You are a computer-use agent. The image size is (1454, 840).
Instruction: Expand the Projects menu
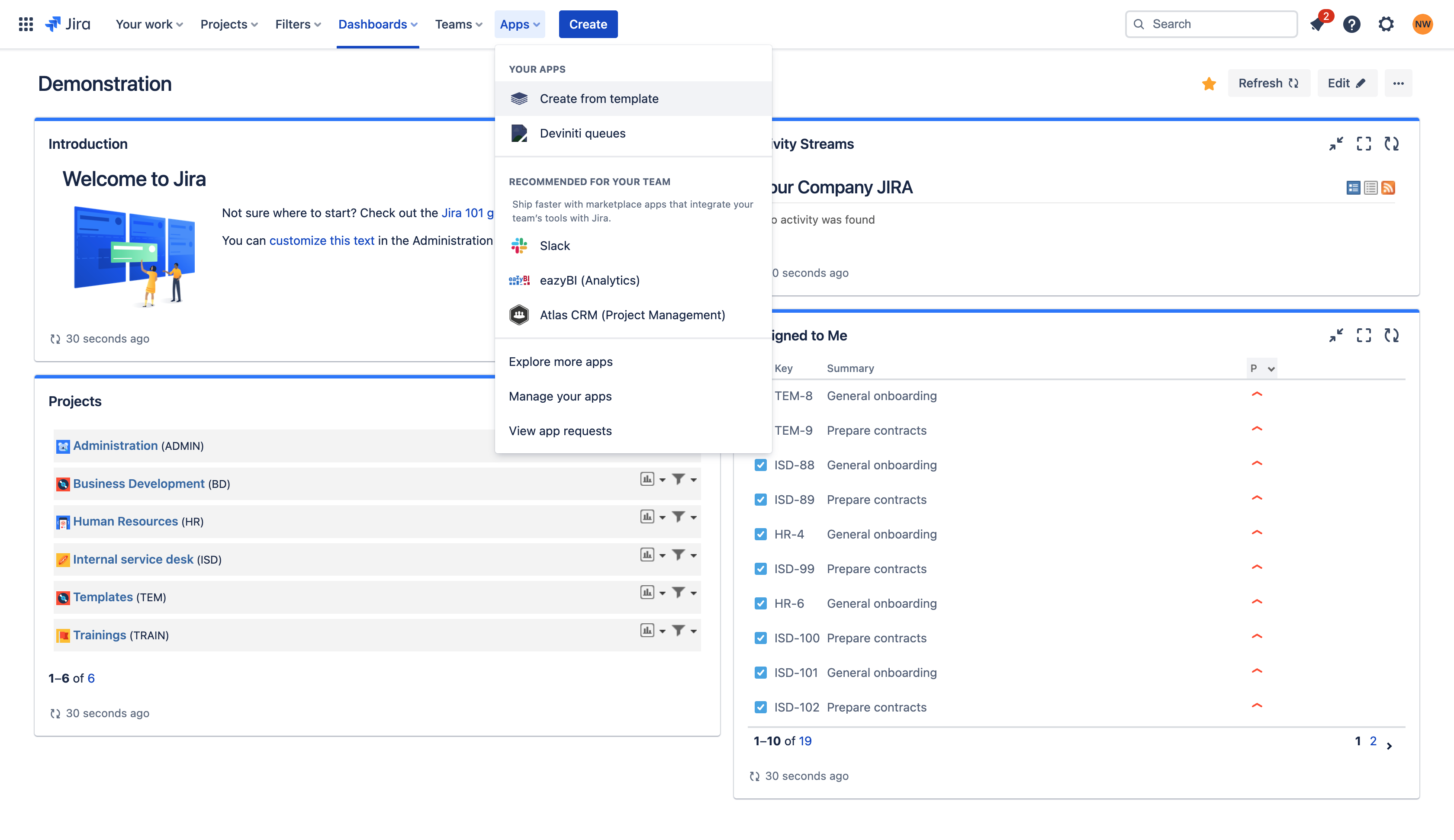point(228,24)
